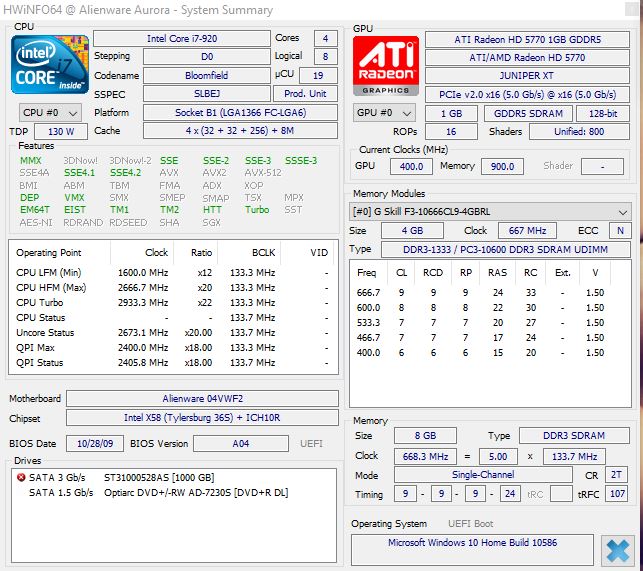
Task: Click the GPU clock 400.0 field
Action: (411, 167)
